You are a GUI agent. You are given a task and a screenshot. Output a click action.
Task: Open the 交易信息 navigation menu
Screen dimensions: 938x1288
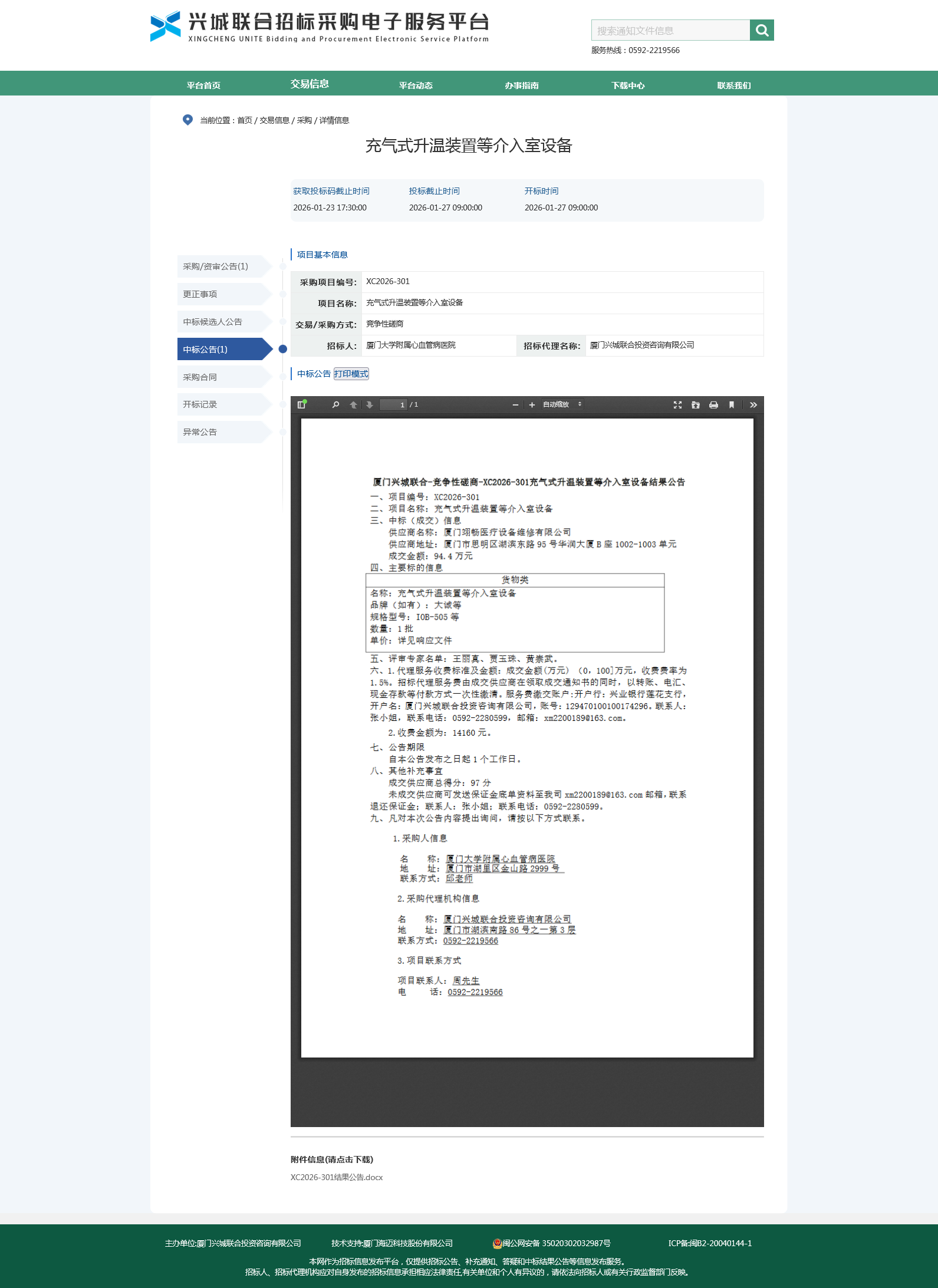[310, 84]
